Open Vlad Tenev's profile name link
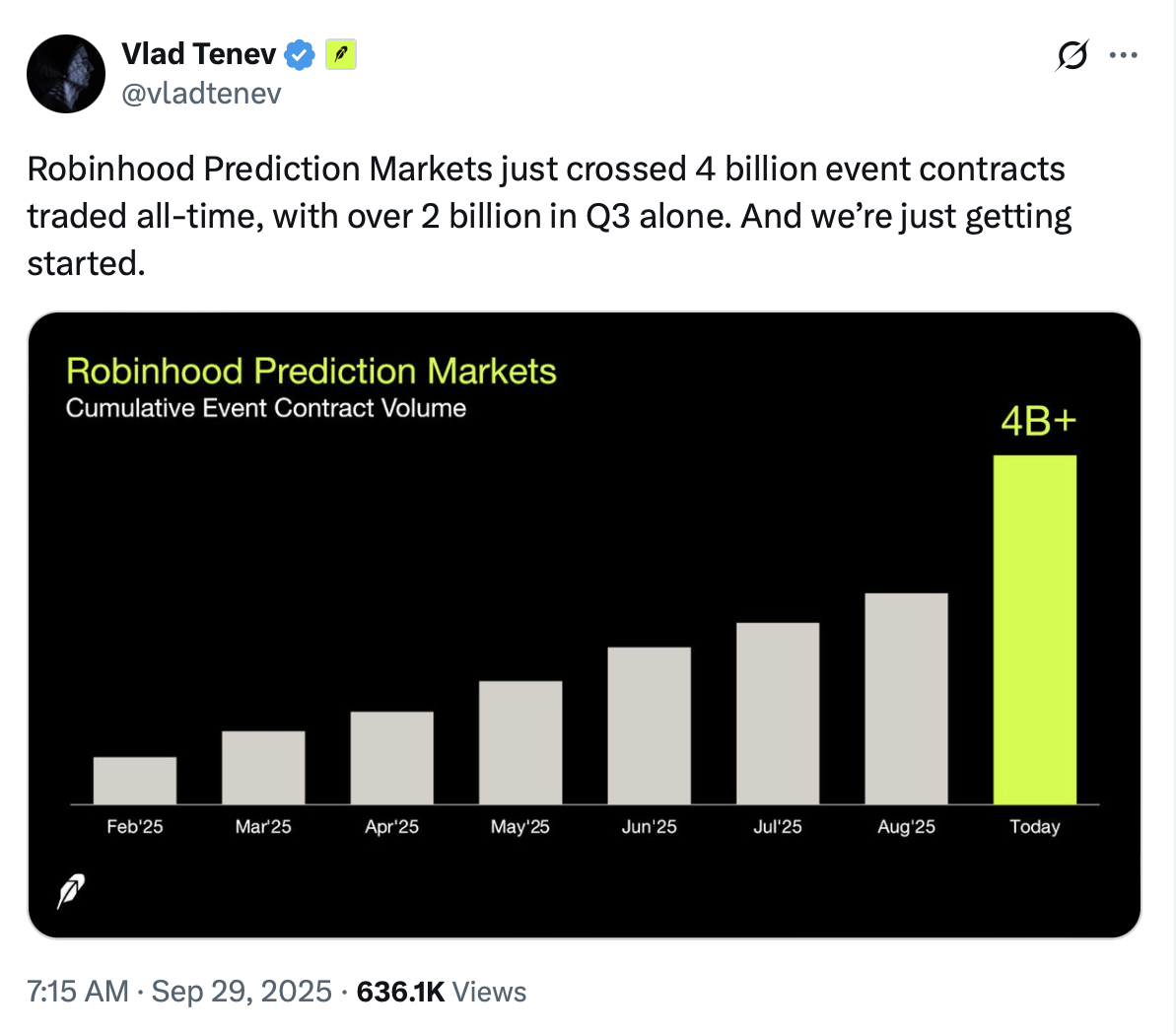This screenshot has height=1034, width=1176. point(198,54)
